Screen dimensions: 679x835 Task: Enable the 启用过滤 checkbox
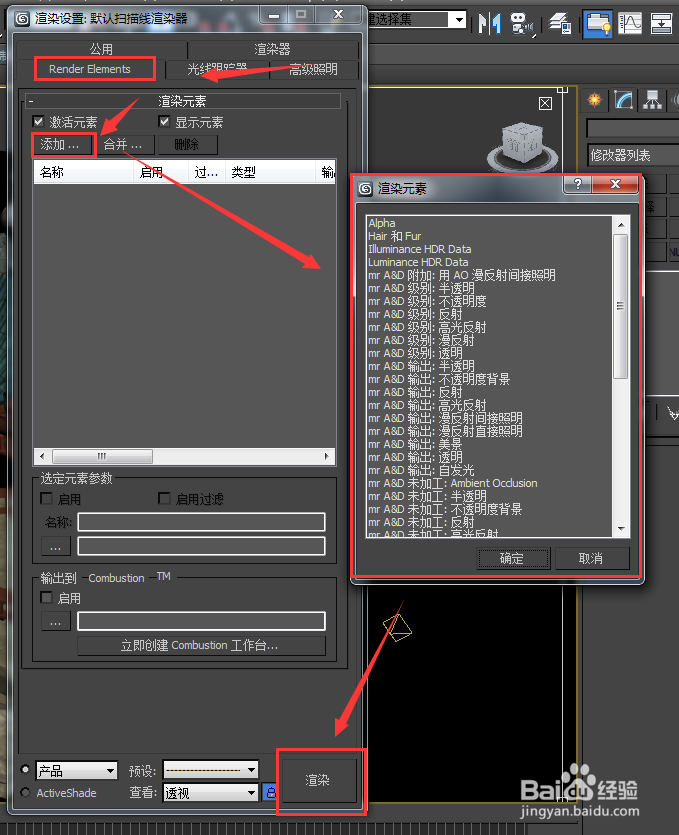(164, 498)
